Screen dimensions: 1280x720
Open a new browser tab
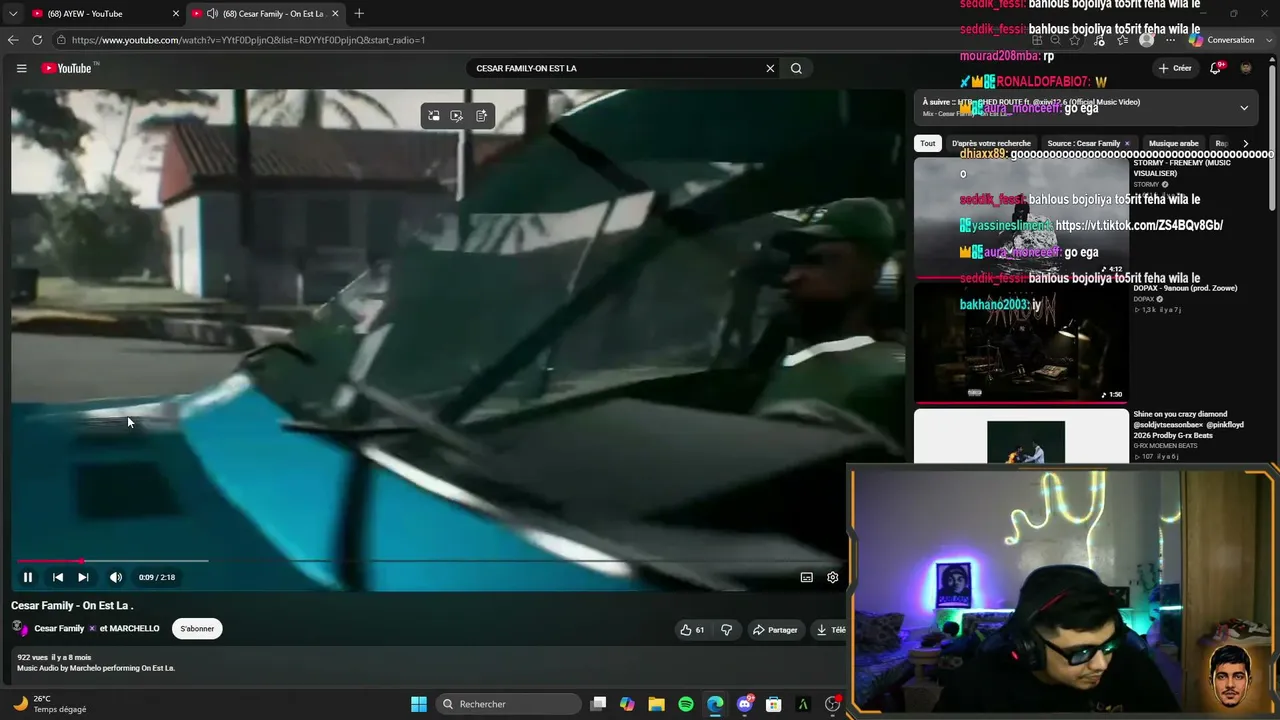point(359,14)
